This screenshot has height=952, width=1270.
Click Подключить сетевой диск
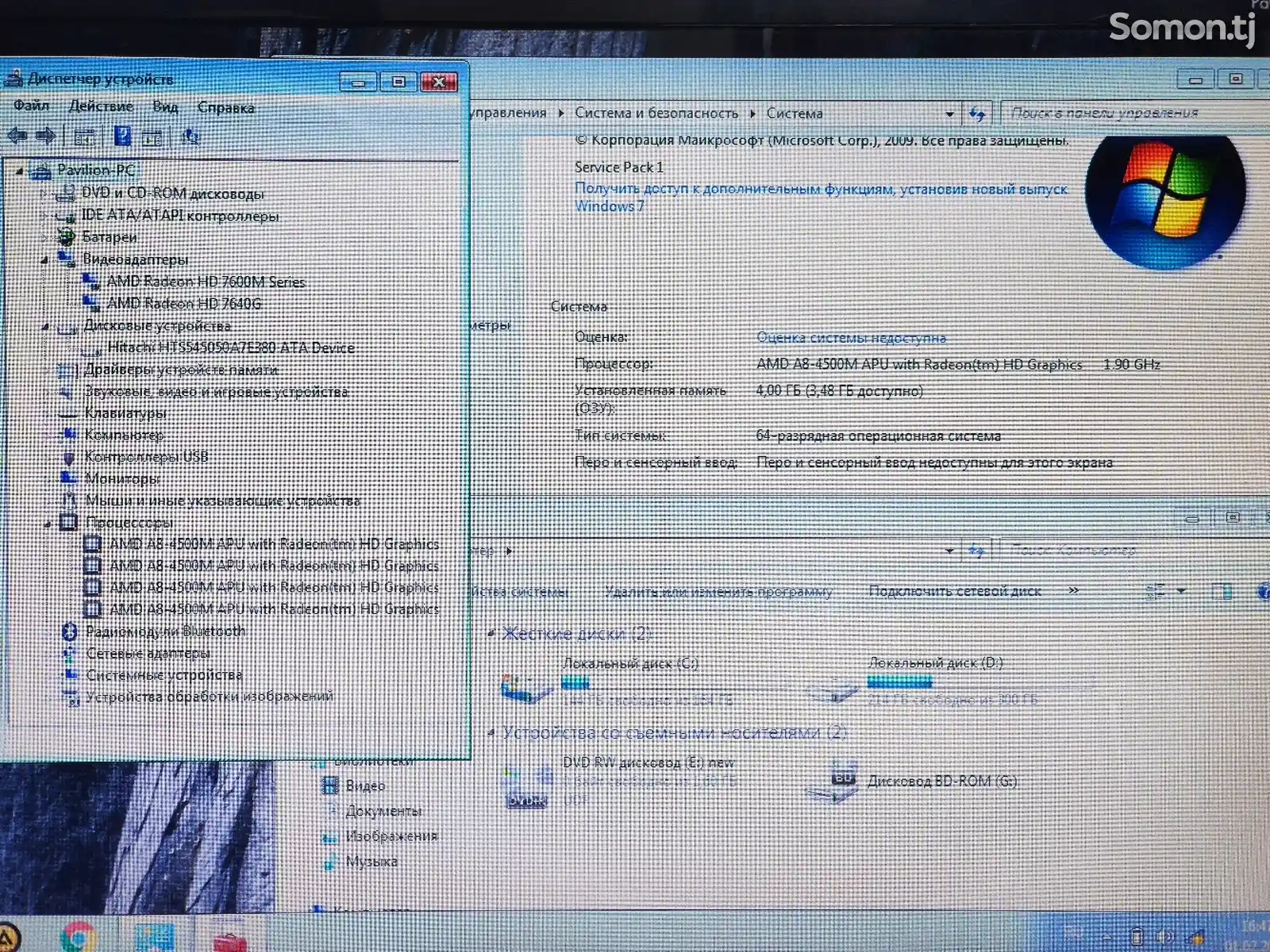pyautogui.click(x=955, y=591)
